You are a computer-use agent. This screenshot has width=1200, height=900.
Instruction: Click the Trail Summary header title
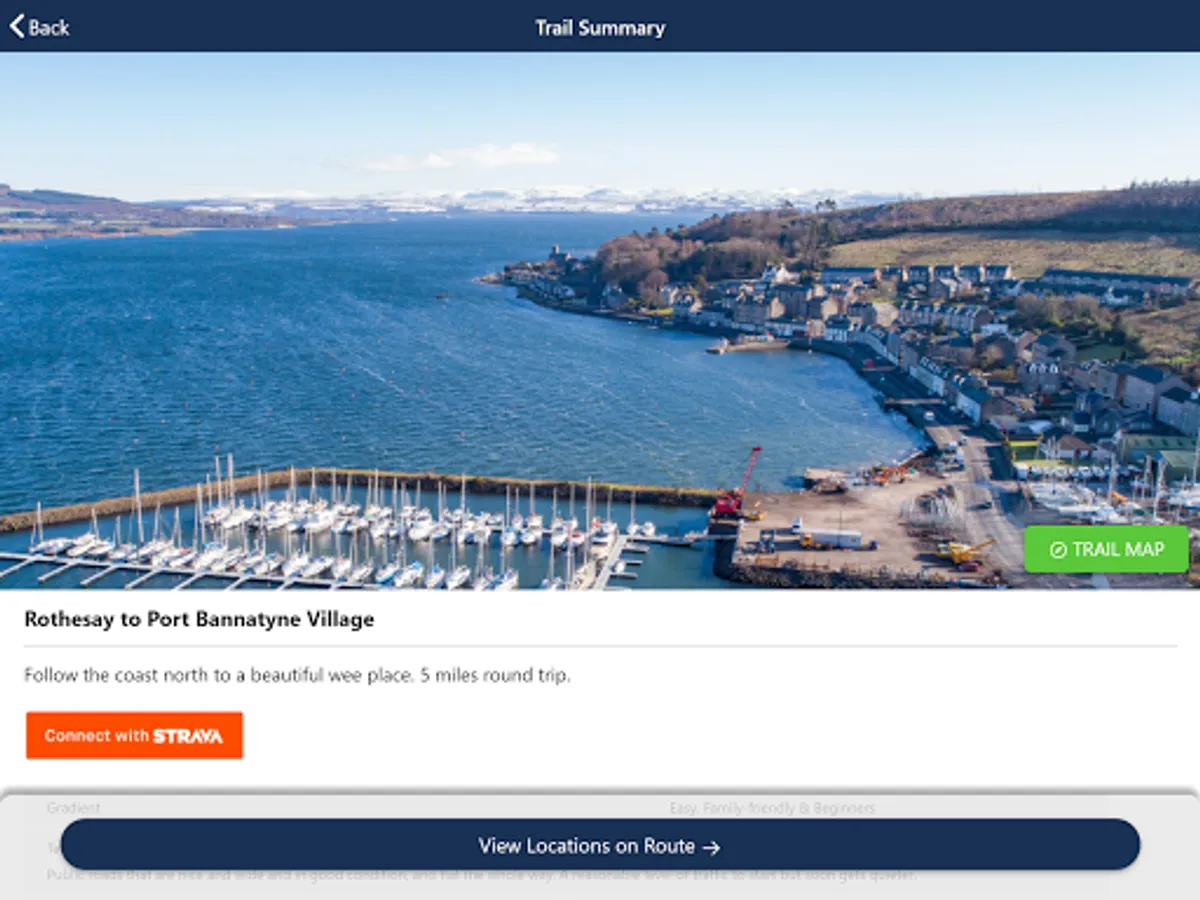tap(600, 27)
